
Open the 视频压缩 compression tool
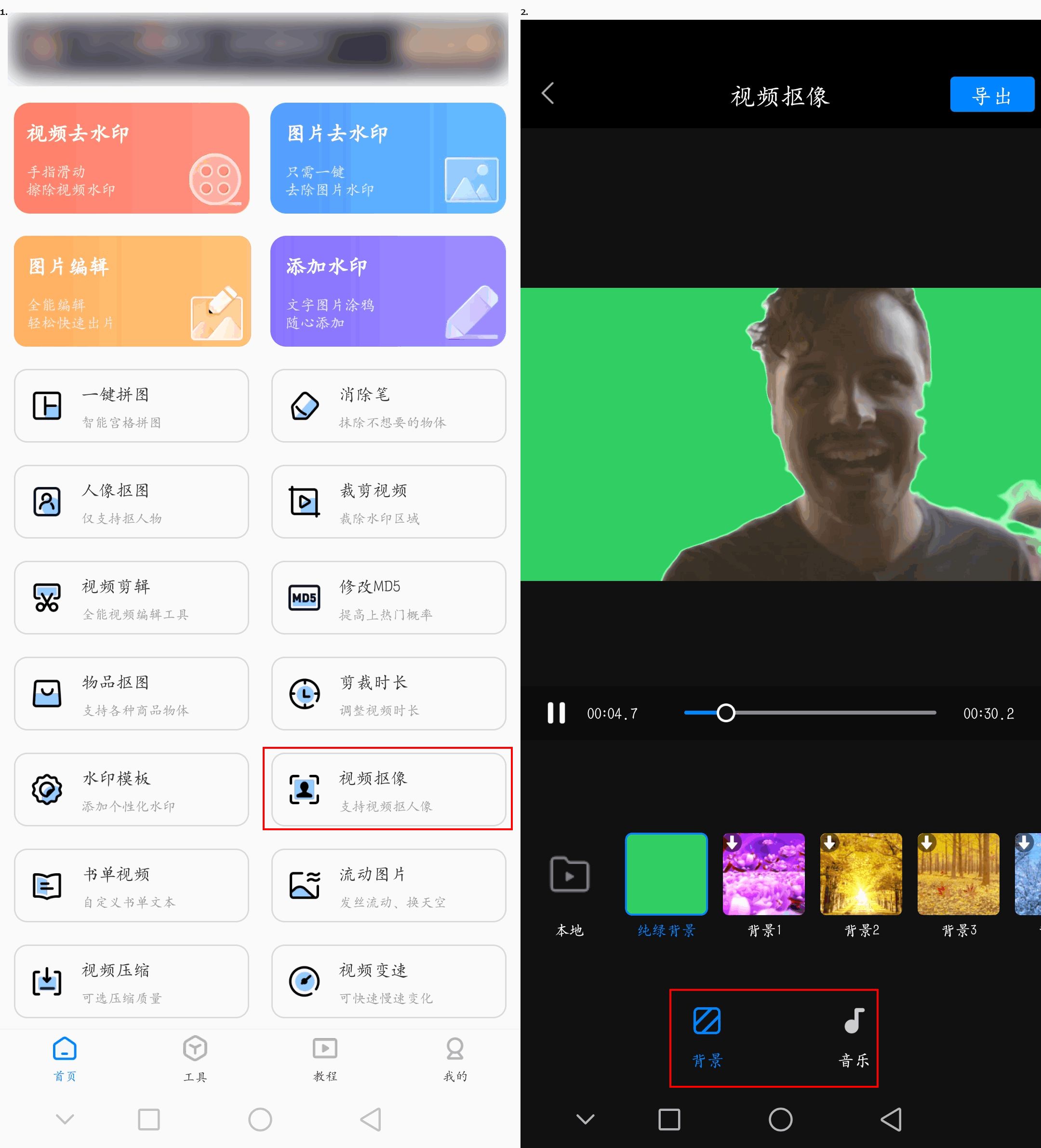point(132,981)
